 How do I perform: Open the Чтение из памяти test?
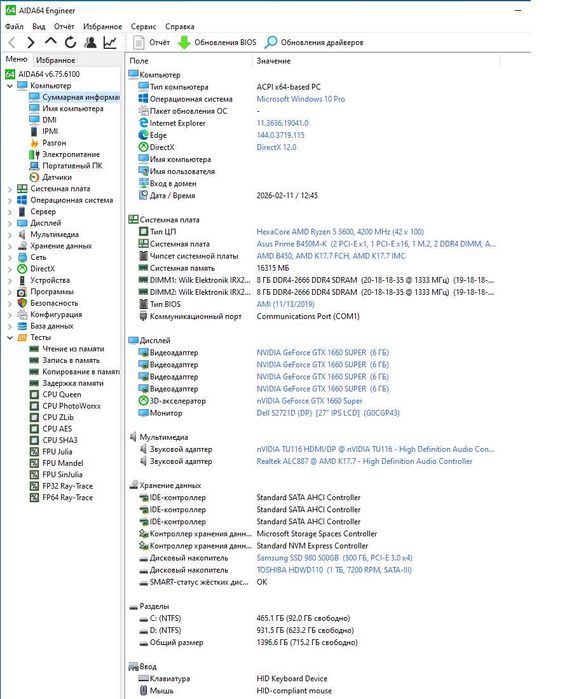73,349
